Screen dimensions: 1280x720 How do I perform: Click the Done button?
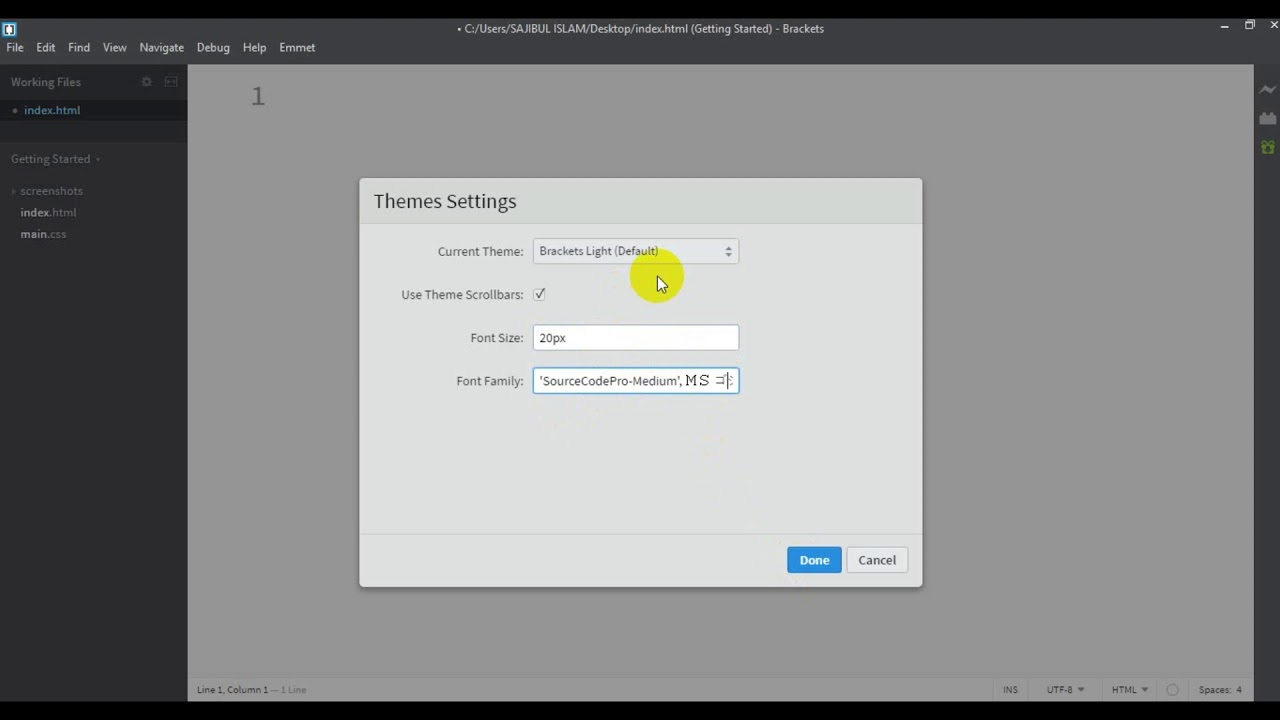pyautogui.click(x=814, y=560)
